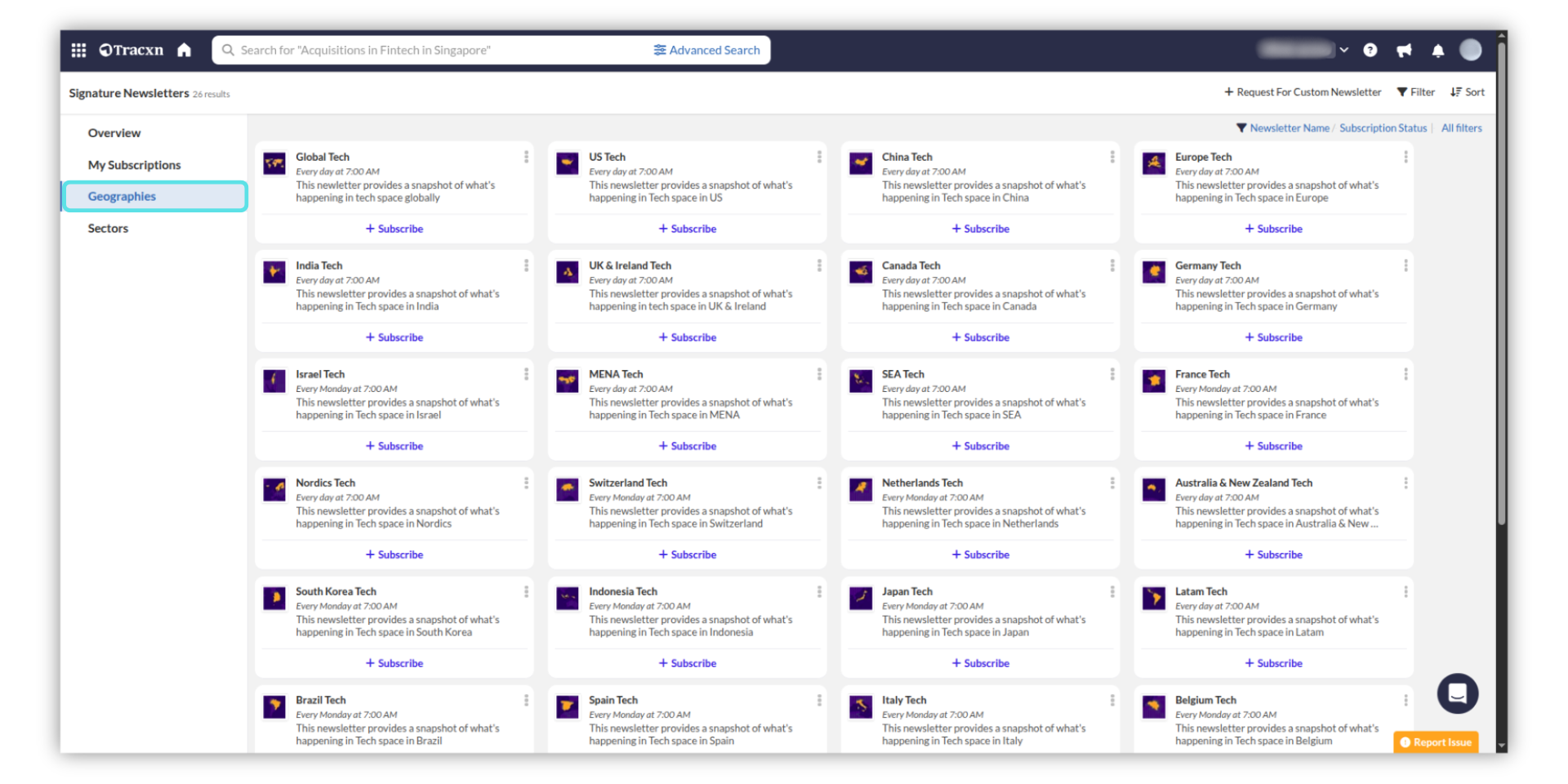1568x784 pixels.
Task: Open Advanced Search link
Action: click(x=706, y=50)
